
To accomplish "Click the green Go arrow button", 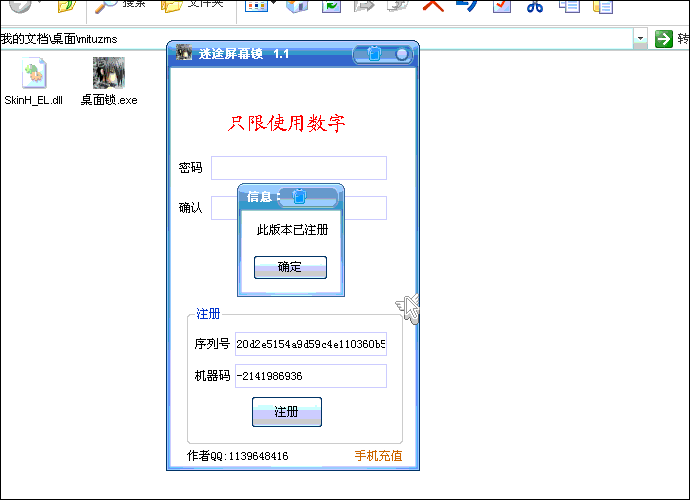I will click(664, 39).
